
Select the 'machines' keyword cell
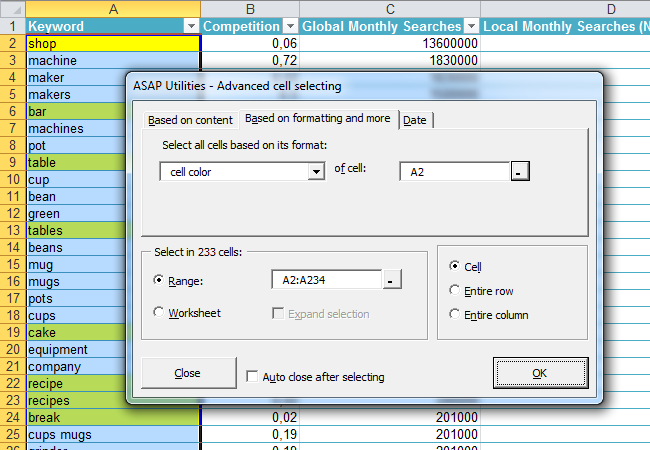77,128
